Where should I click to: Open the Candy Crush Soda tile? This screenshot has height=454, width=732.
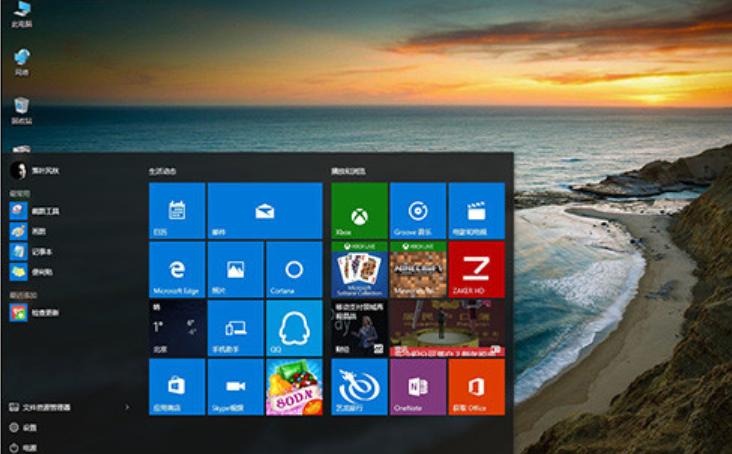coord(293,387)
